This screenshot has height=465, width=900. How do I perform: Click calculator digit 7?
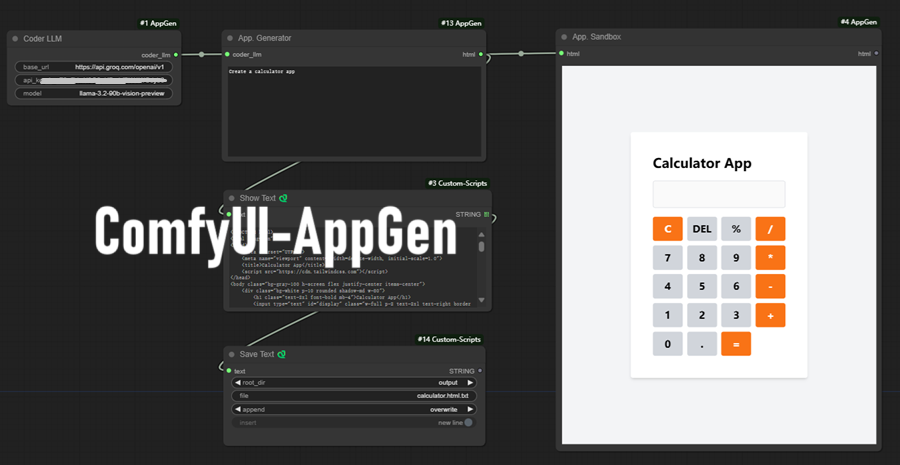click(668, 258)
